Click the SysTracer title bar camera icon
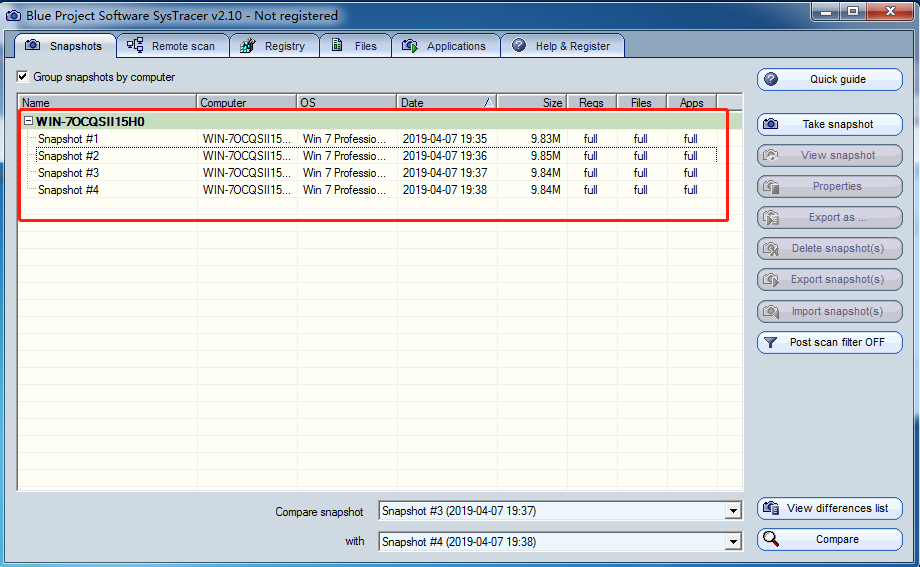The width and height of the screenshot is (920, 567). coord(13,16)
